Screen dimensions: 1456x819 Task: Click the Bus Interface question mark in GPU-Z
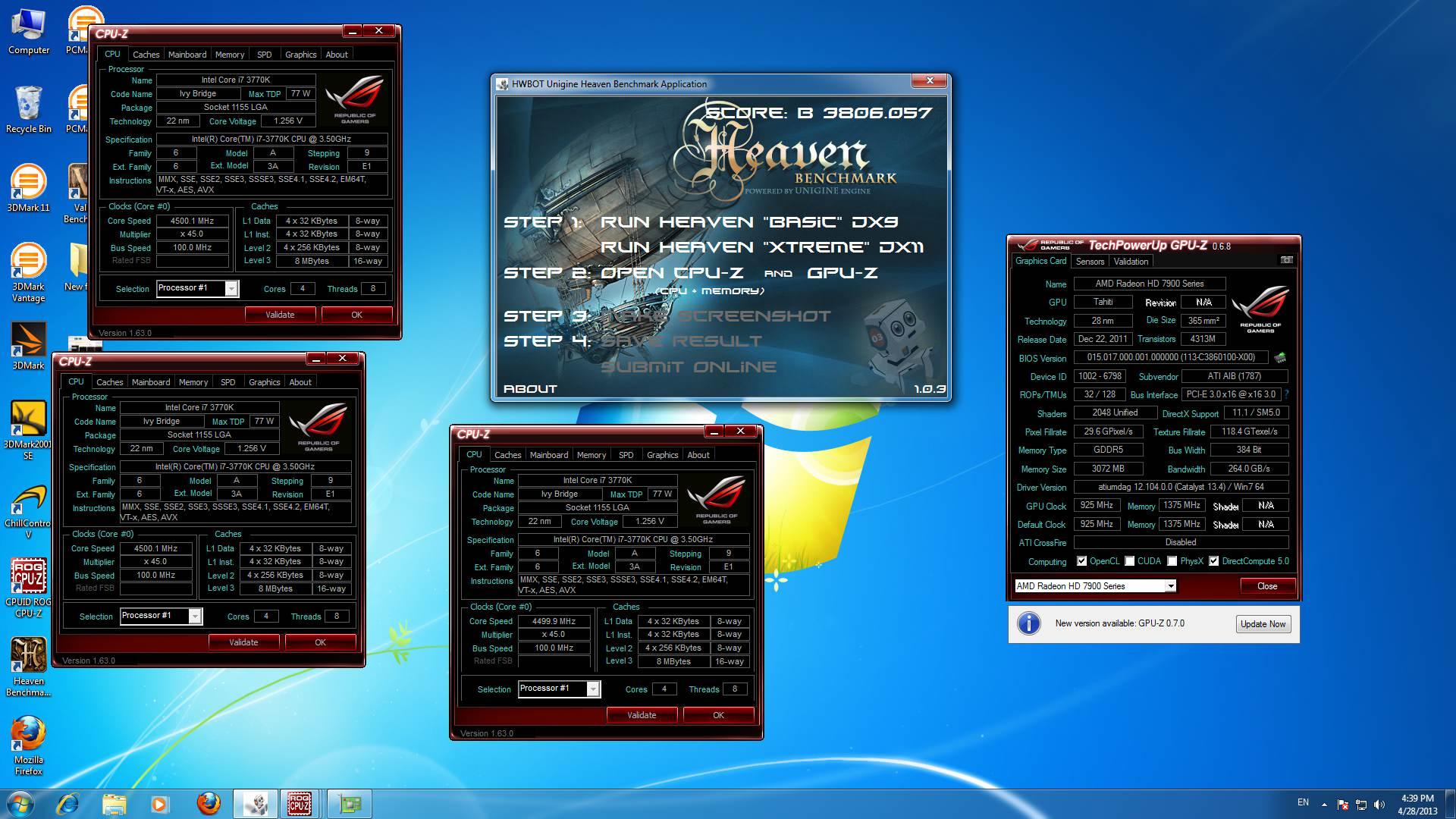click(x=1287, y=394)
